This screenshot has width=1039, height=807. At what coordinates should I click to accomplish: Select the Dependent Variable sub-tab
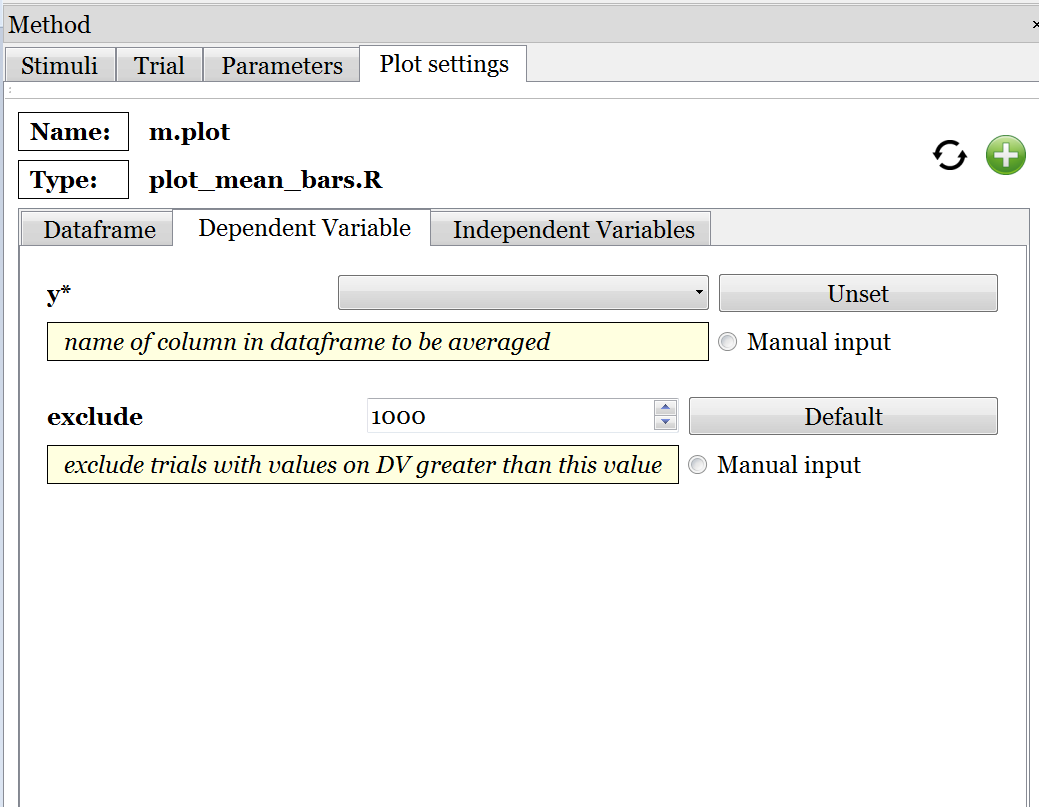click(304, 228)
